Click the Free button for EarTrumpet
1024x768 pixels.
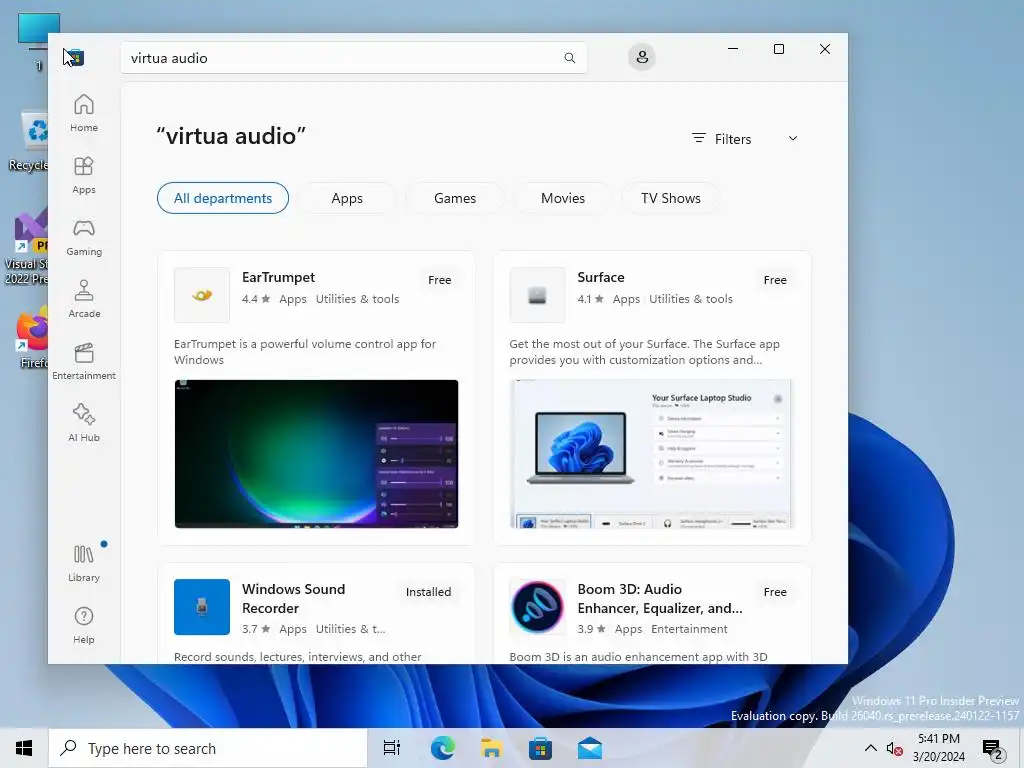[x=440, y=280]
